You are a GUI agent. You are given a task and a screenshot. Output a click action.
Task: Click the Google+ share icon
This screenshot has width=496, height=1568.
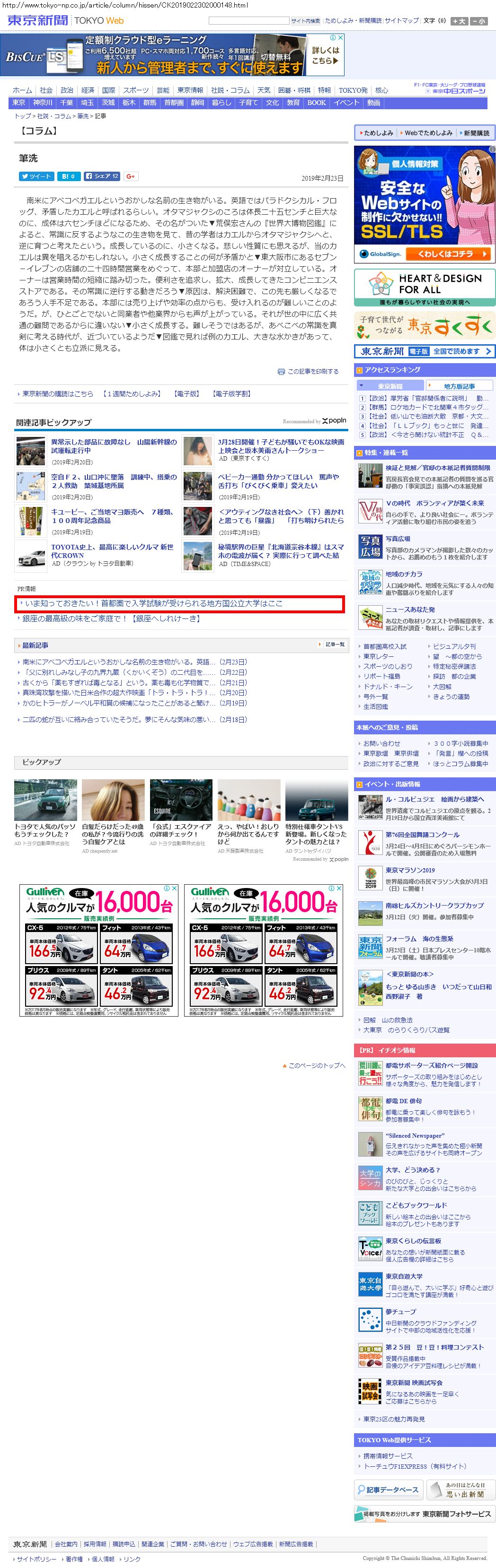pyautogui.click(x=131, y=176)
